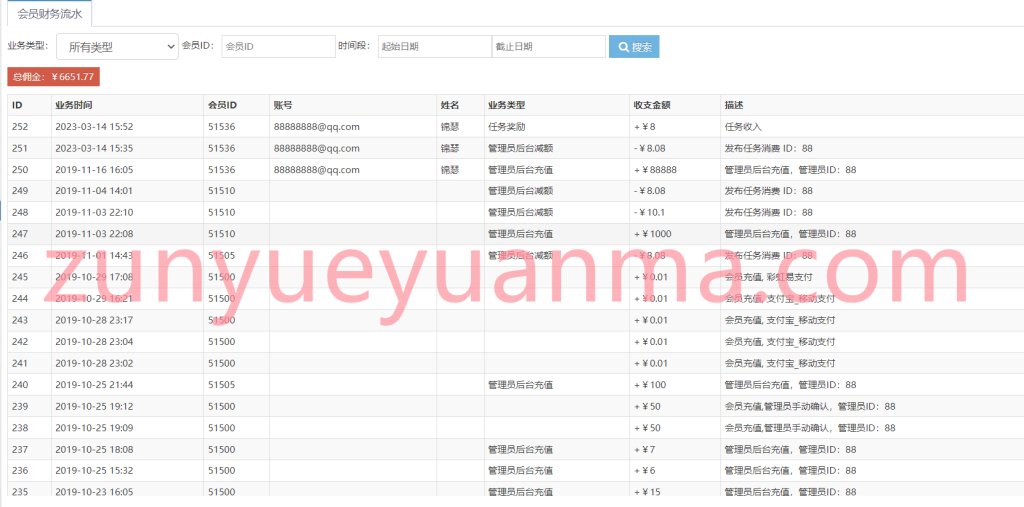Click 任务收入 description cell

point(743,127)
